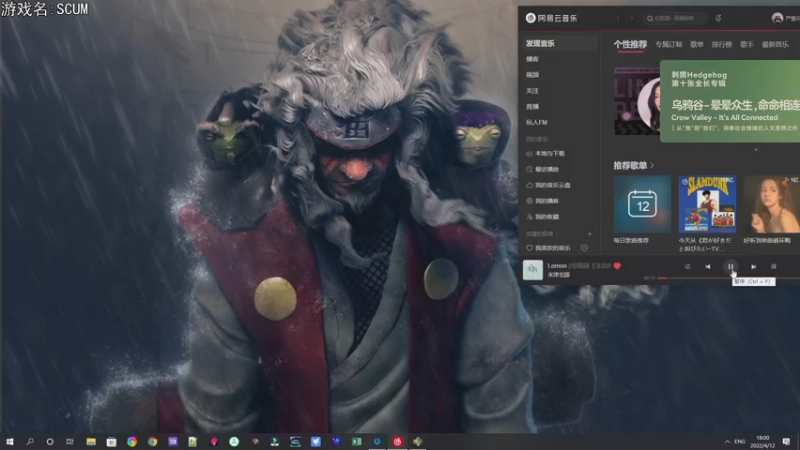Switch to the 歌单 tab

(697, 44)
